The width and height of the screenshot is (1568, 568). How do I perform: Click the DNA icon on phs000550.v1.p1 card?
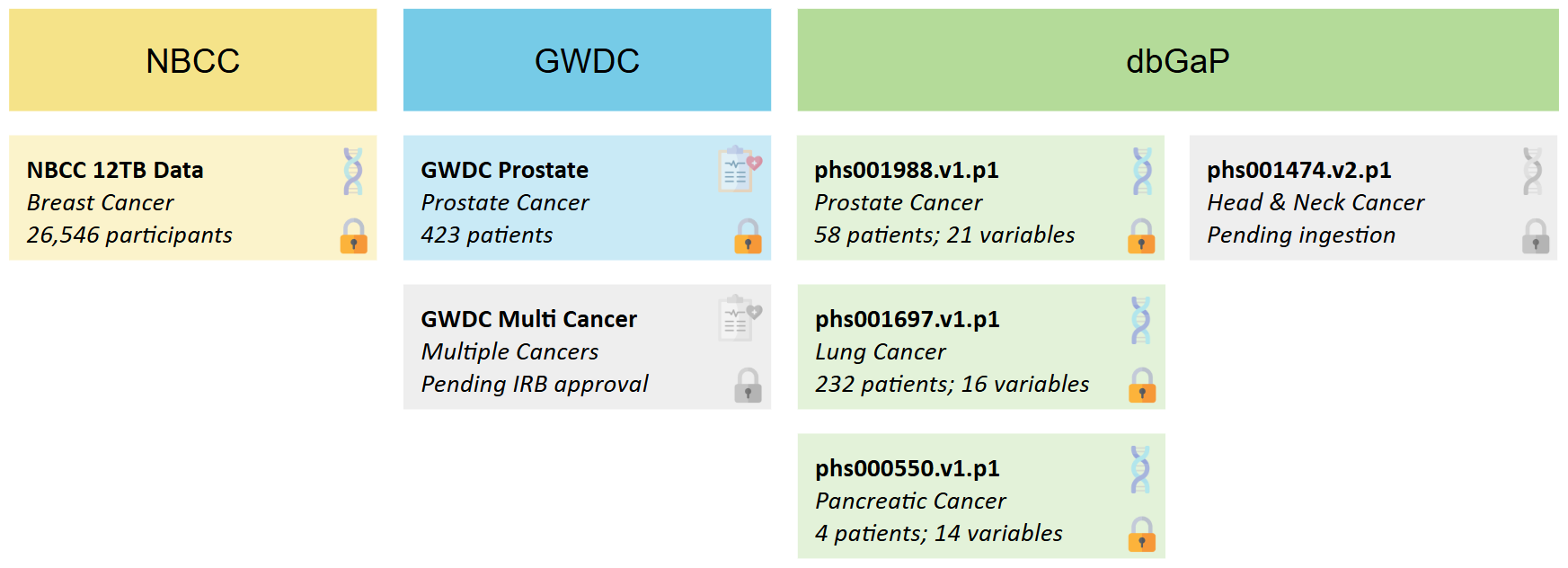(x=1141, y=469)
